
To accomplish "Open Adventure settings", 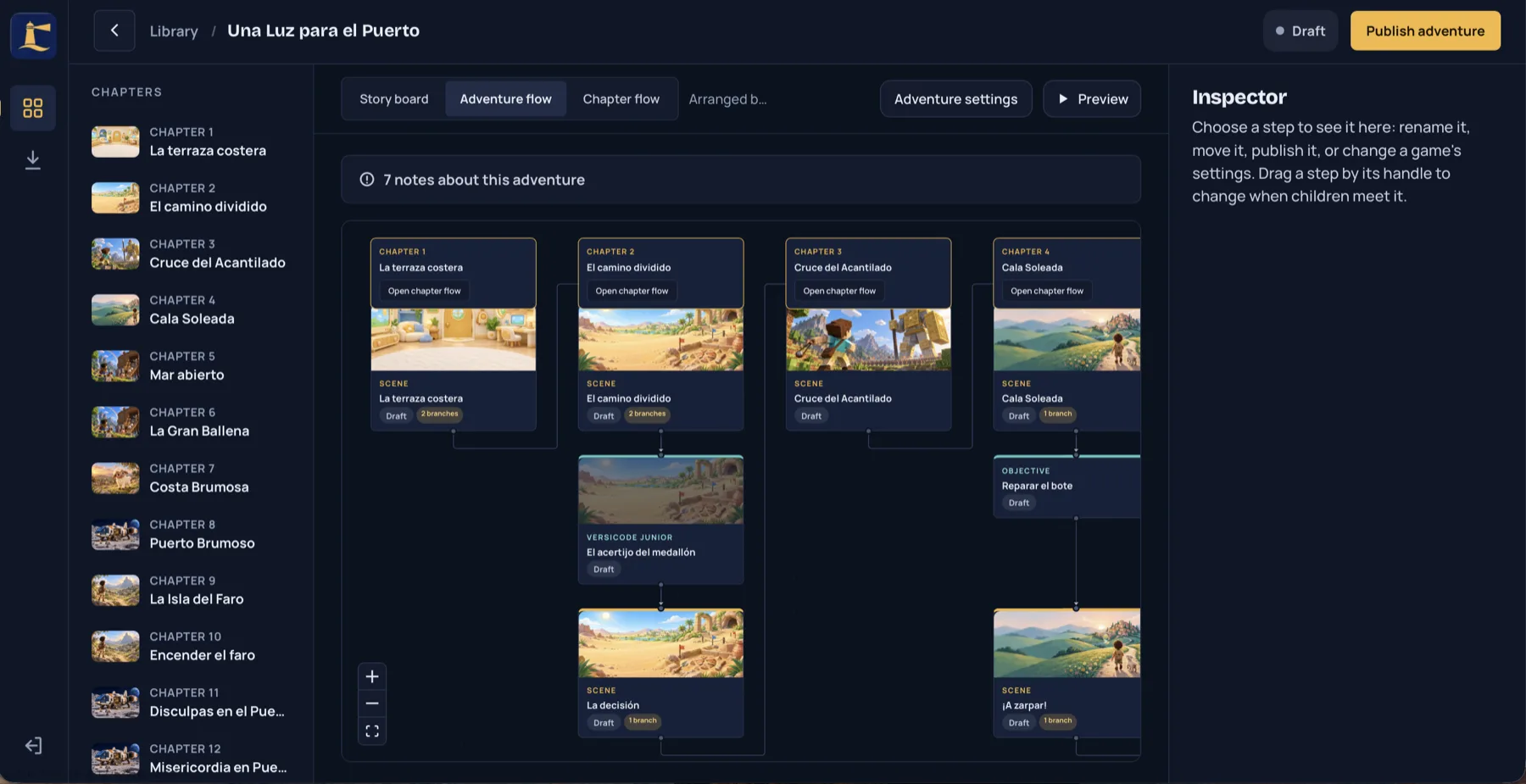I will tap(956, 99).
